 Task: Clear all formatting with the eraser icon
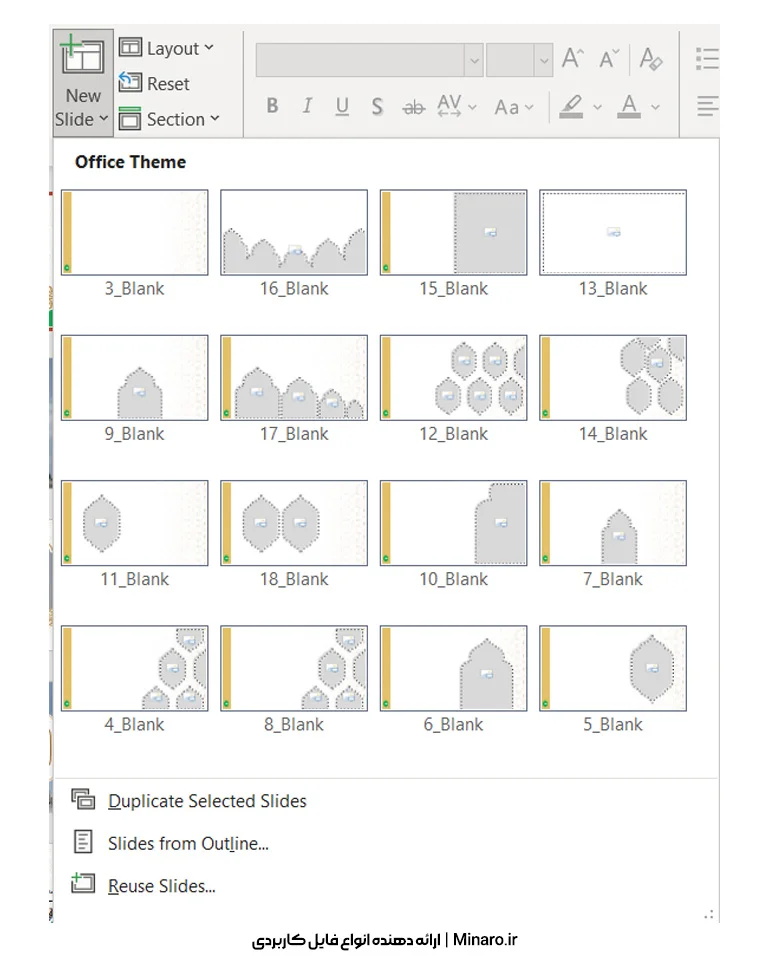(651, 59)
